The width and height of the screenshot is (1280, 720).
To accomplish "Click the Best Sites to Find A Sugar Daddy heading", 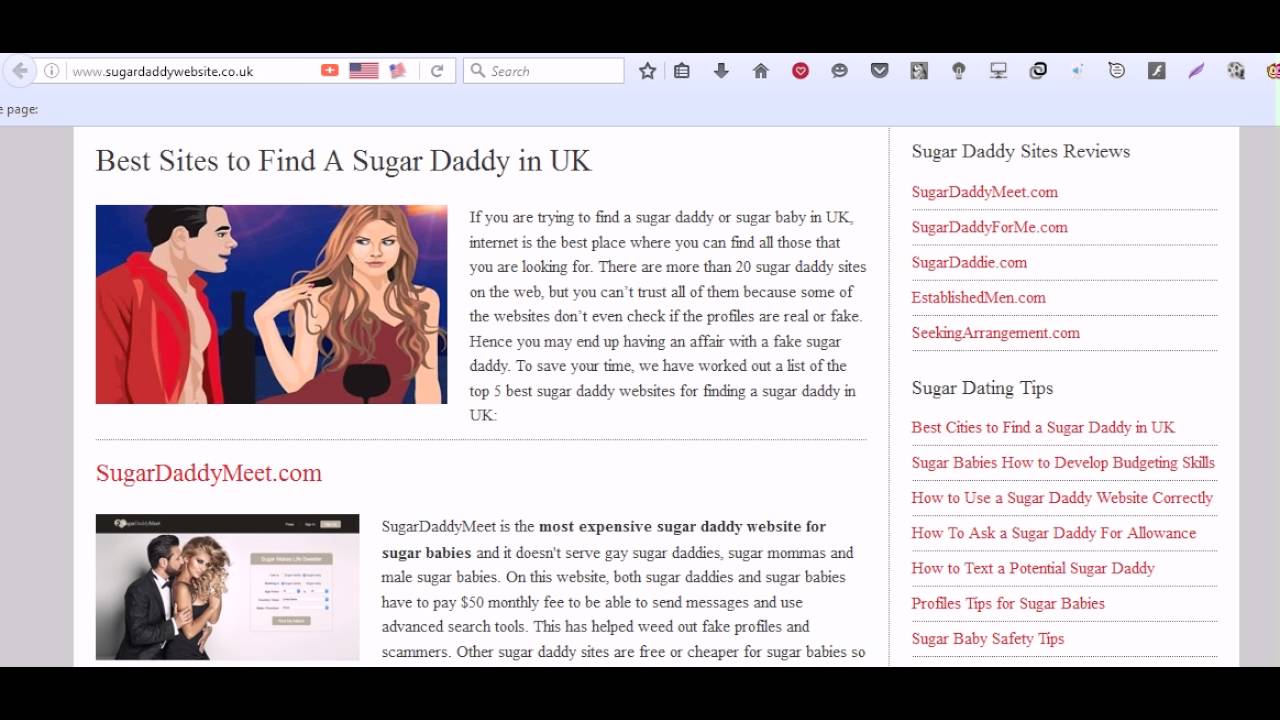I will [343, 161].
